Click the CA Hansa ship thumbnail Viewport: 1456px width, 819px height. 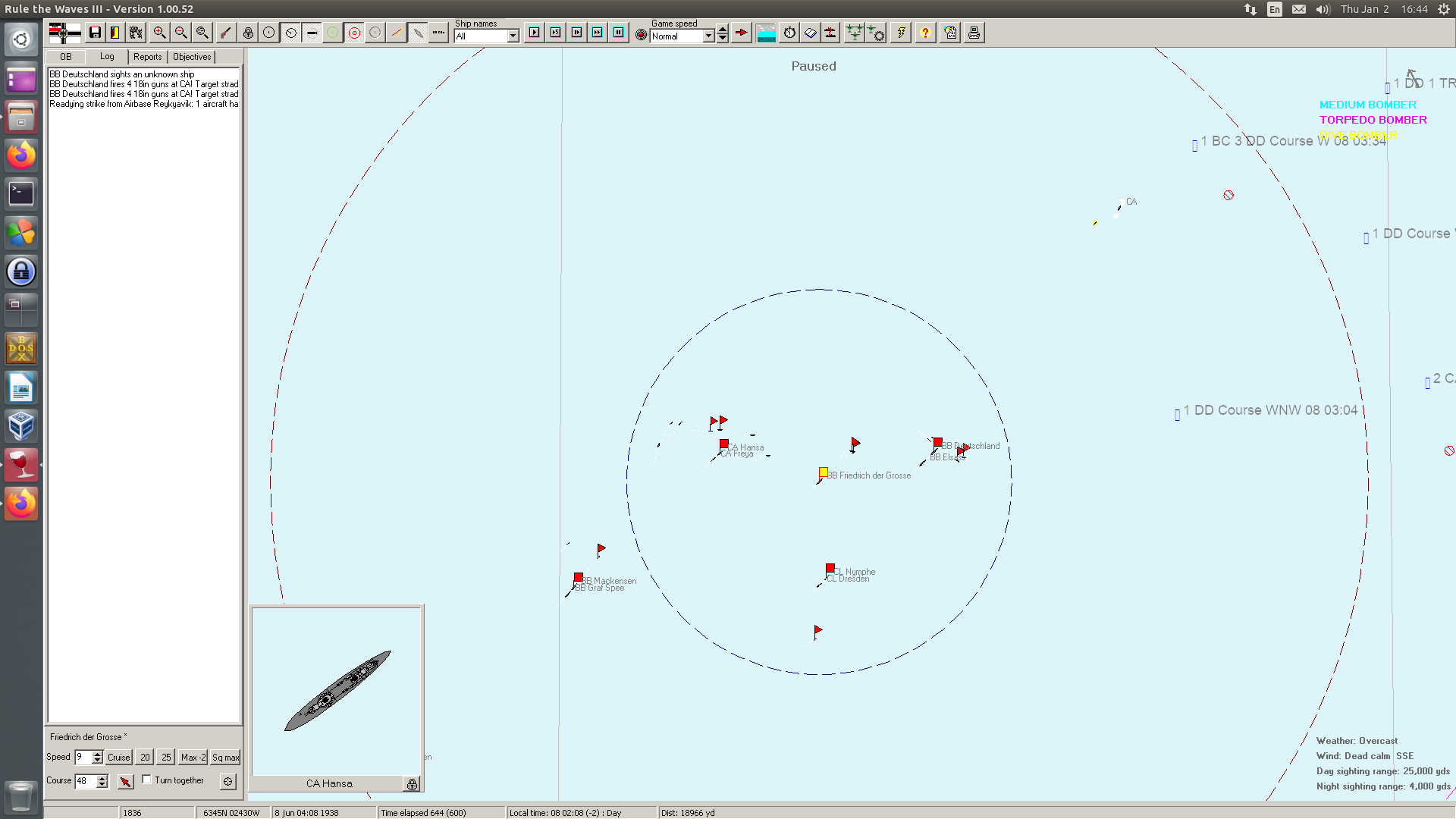tap(337, 691)
